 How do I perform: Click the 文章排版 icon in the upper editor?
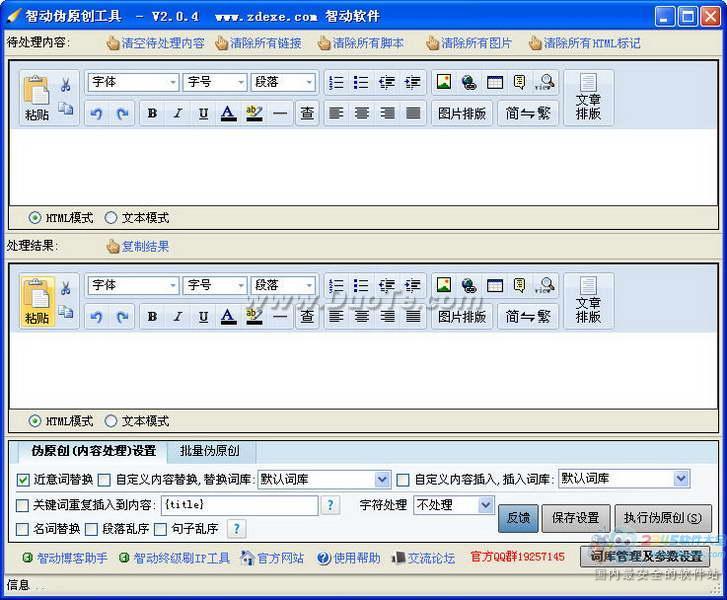tap(588, 98)
